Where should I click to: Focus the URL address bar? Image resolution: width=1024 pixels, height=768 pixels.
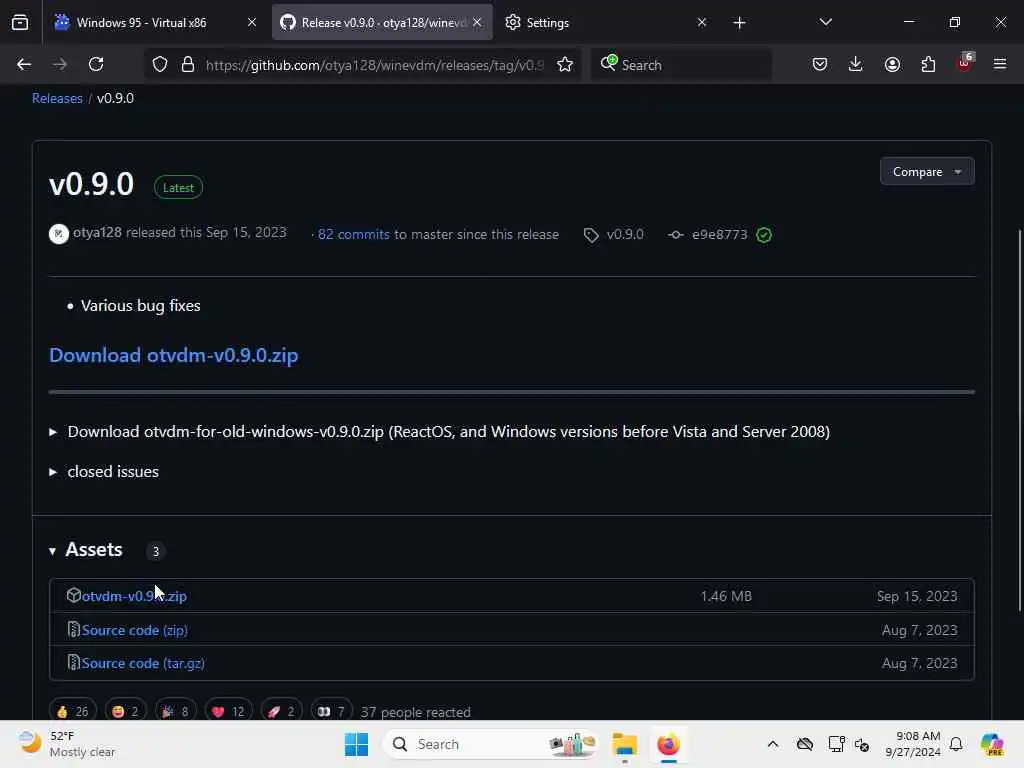point(374,65)
